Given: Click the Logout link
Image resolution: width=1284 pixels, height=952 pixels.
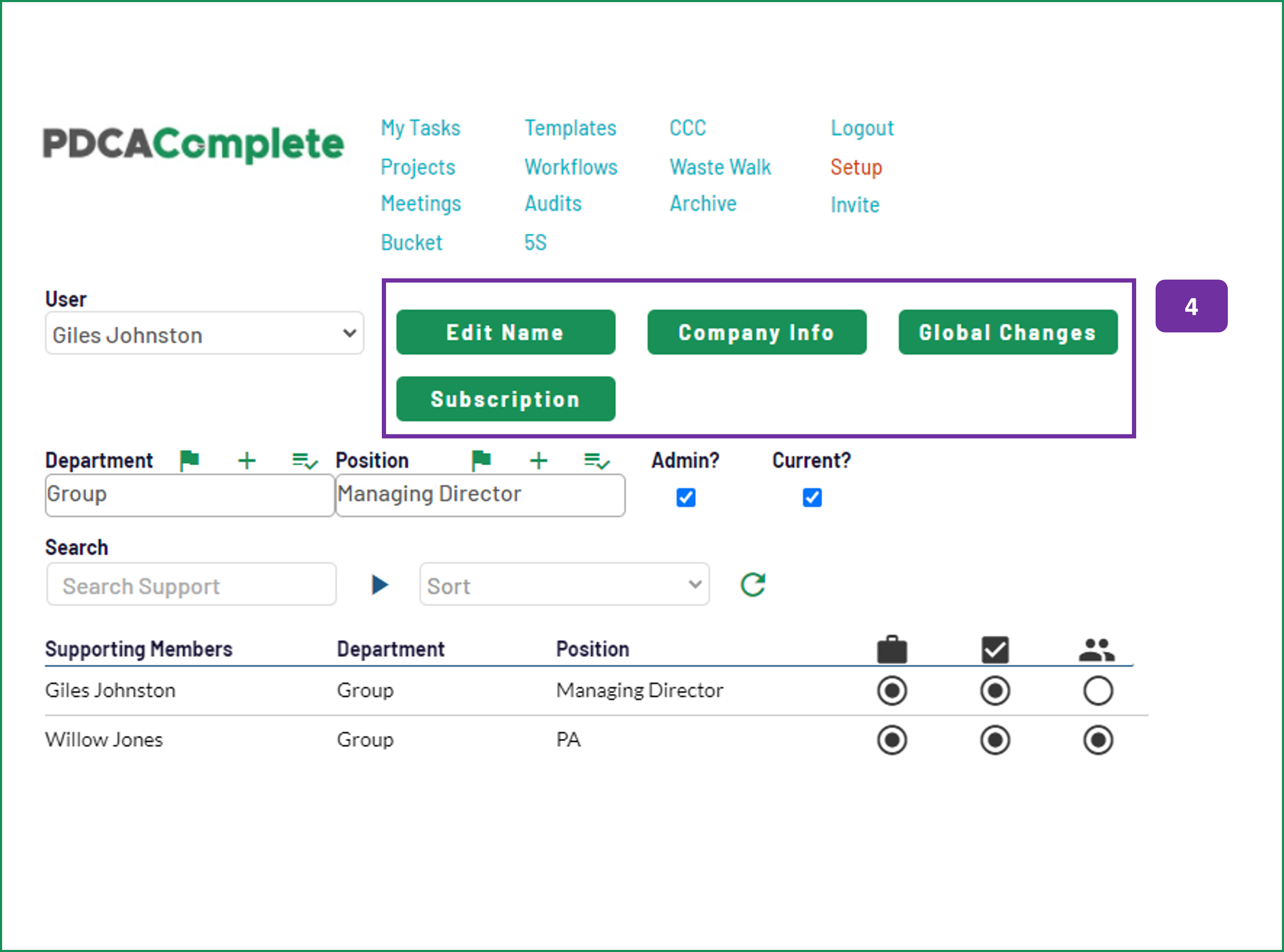Looking at the screenshot, I should pos(862,128).
